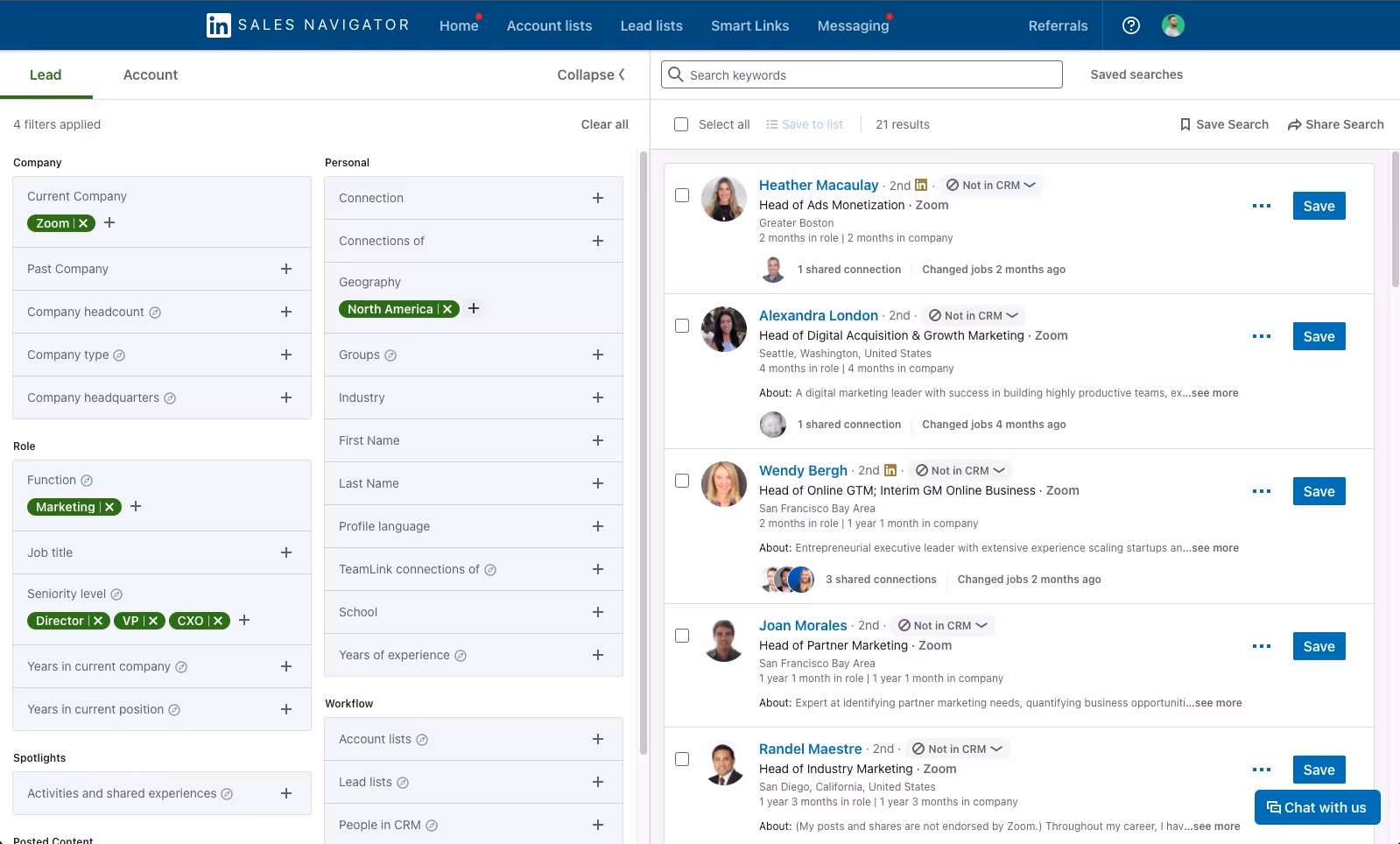The width and height of the screenshot is (1400, 844).
Task: Click the Search keywords field
Action: (862, 74)
